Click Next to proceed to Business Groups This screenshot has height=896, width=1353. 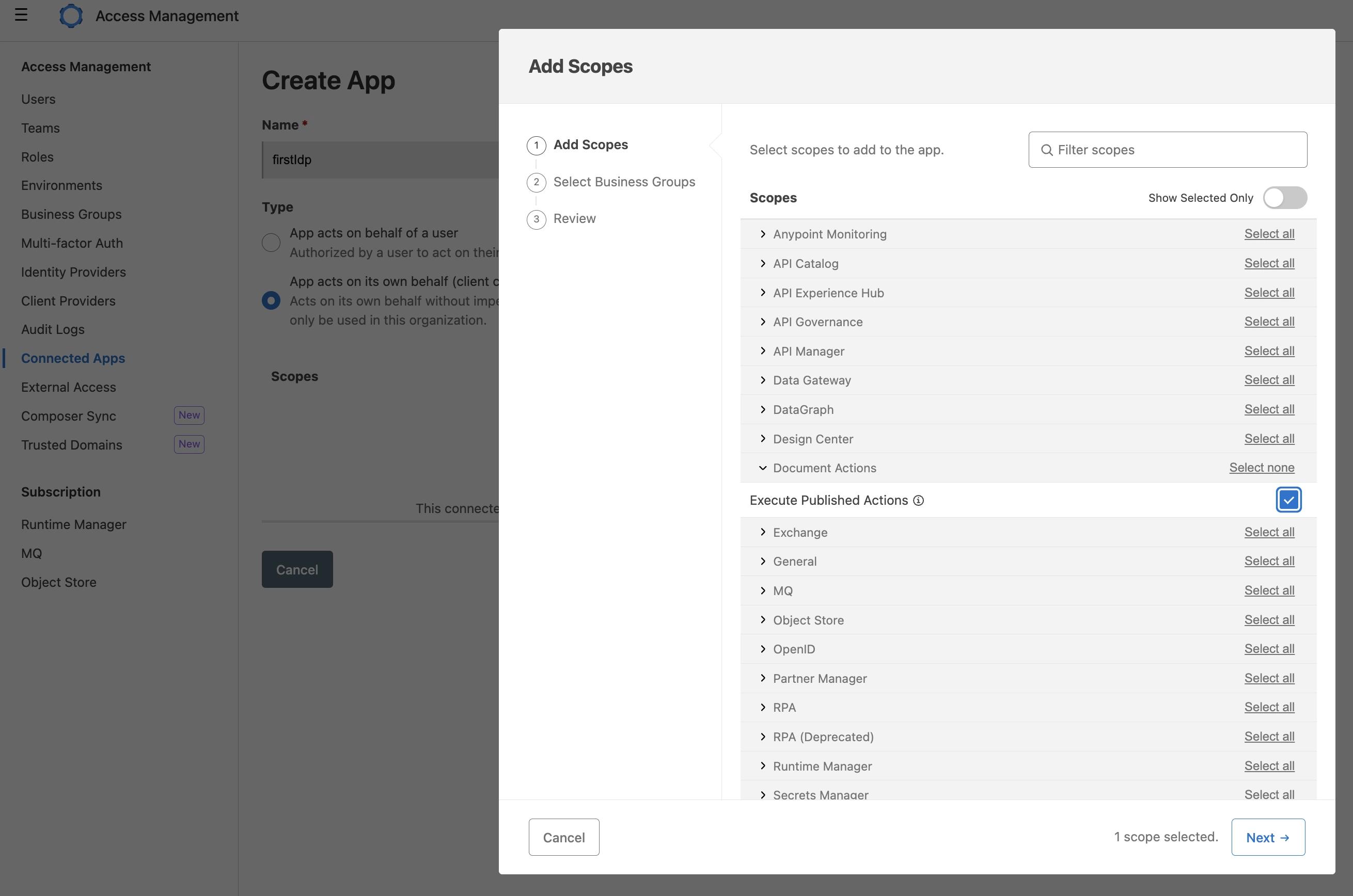[1267, 837]
